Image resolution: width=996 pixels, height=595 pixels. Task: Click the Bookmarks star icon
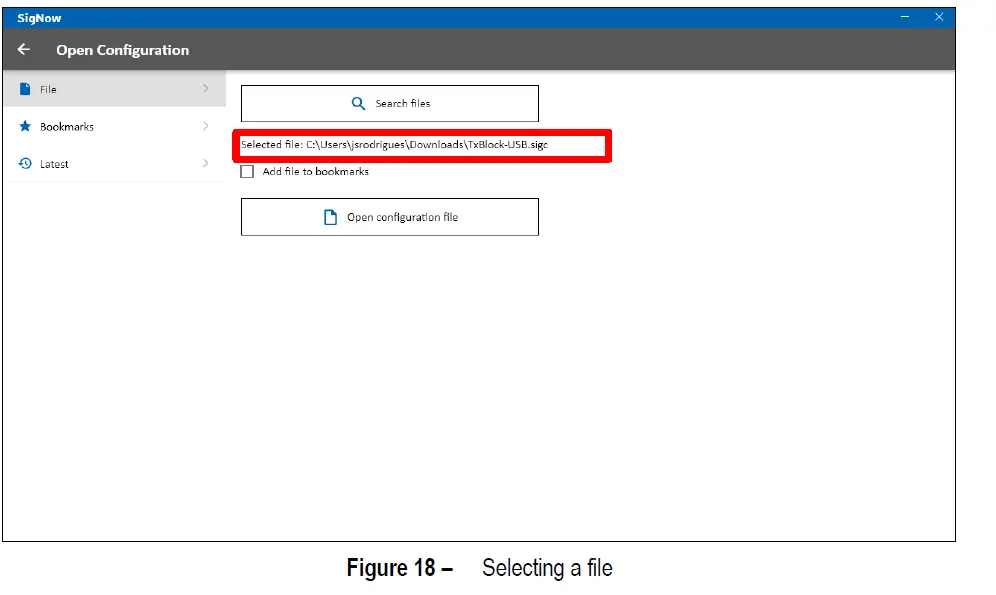coord(23,126)
